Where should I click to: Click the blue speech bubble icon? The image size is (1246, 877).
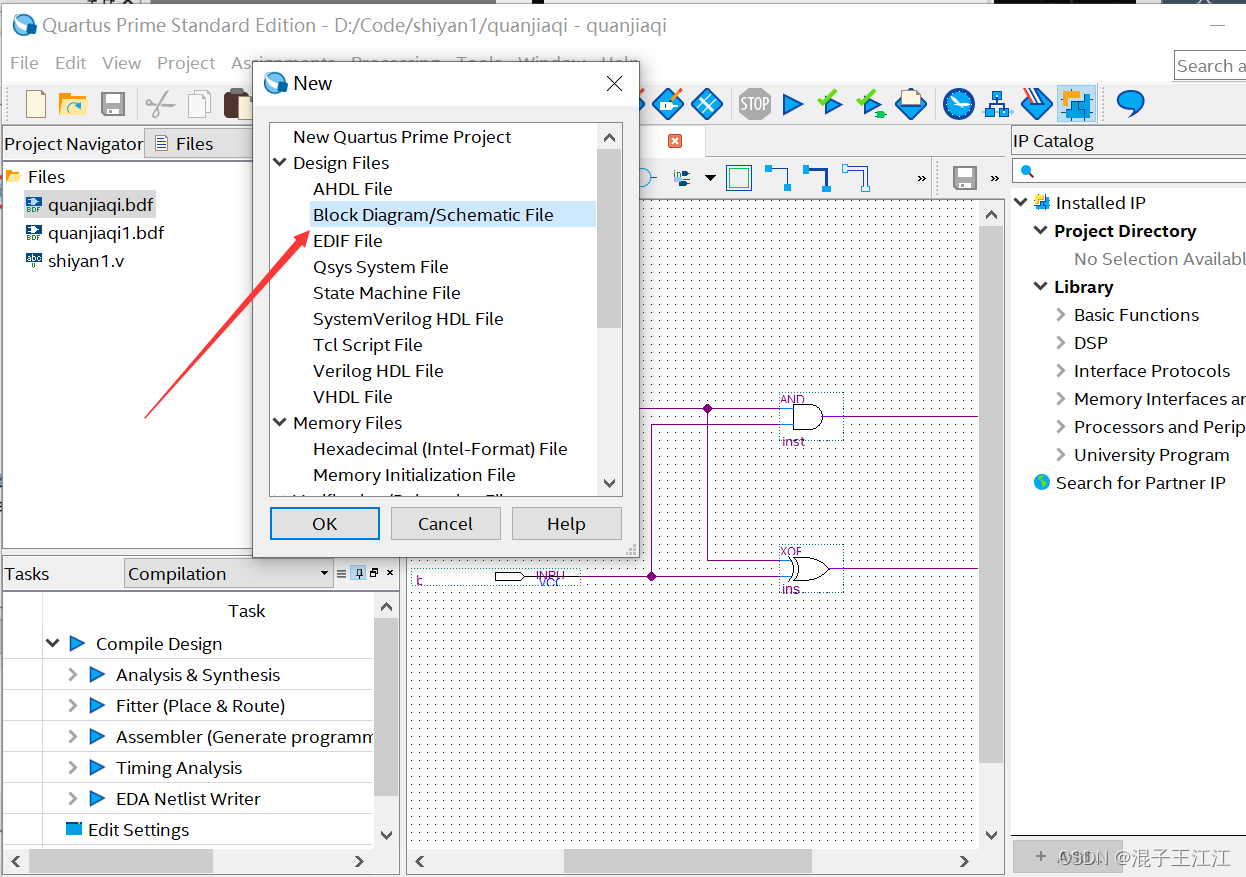1130,103
